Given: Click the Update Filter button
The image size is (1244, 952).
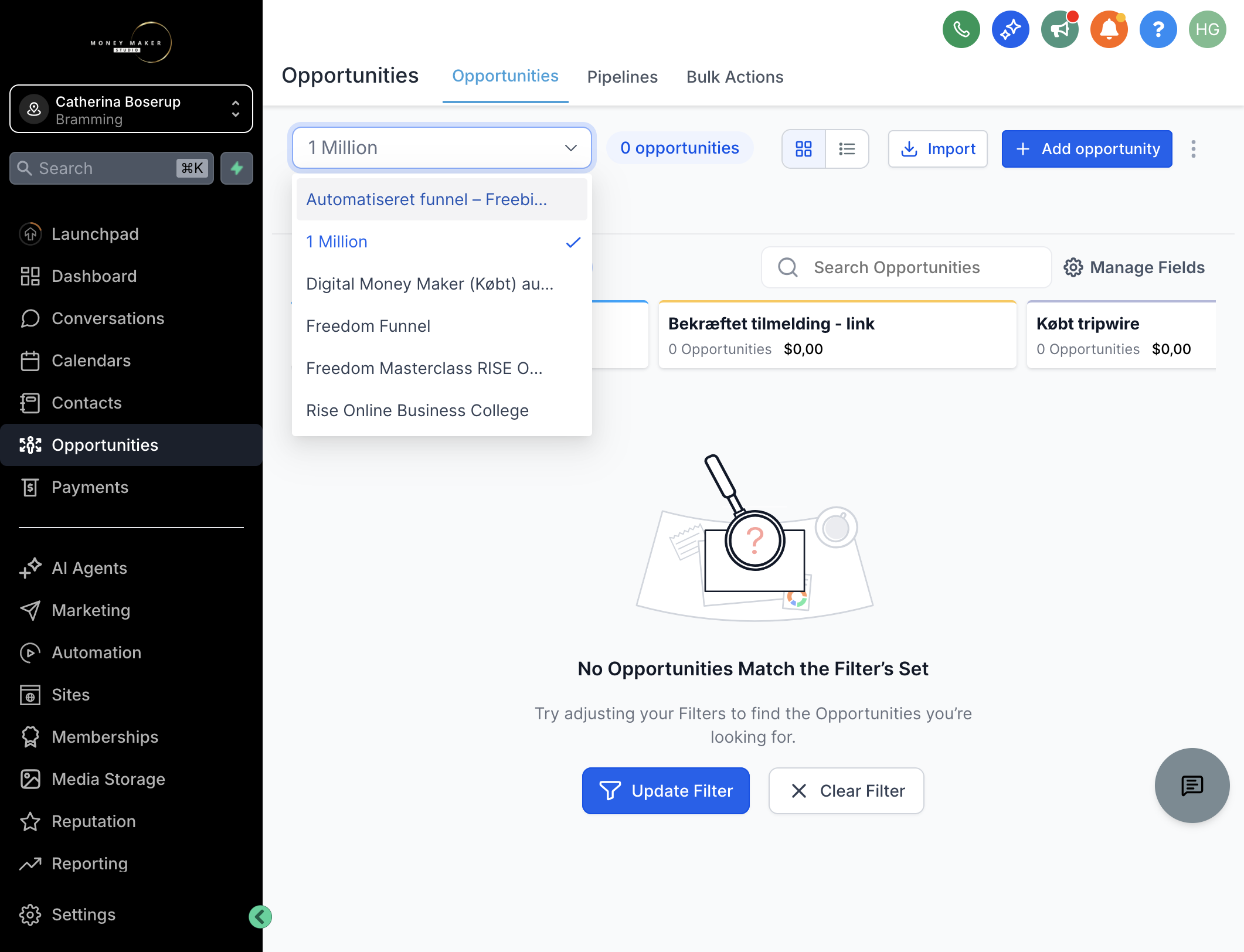Looking at the screenshot, I should (665, 791).
